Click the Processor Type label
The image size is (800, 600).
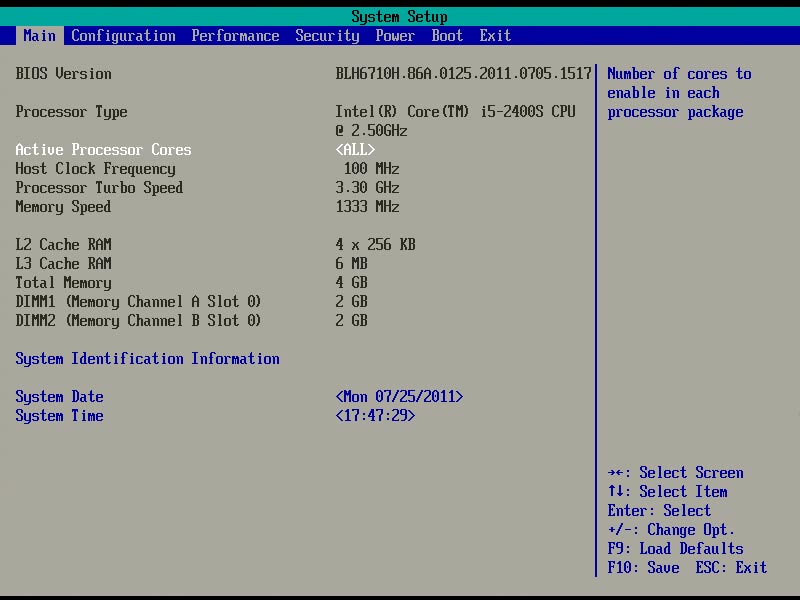71,112
